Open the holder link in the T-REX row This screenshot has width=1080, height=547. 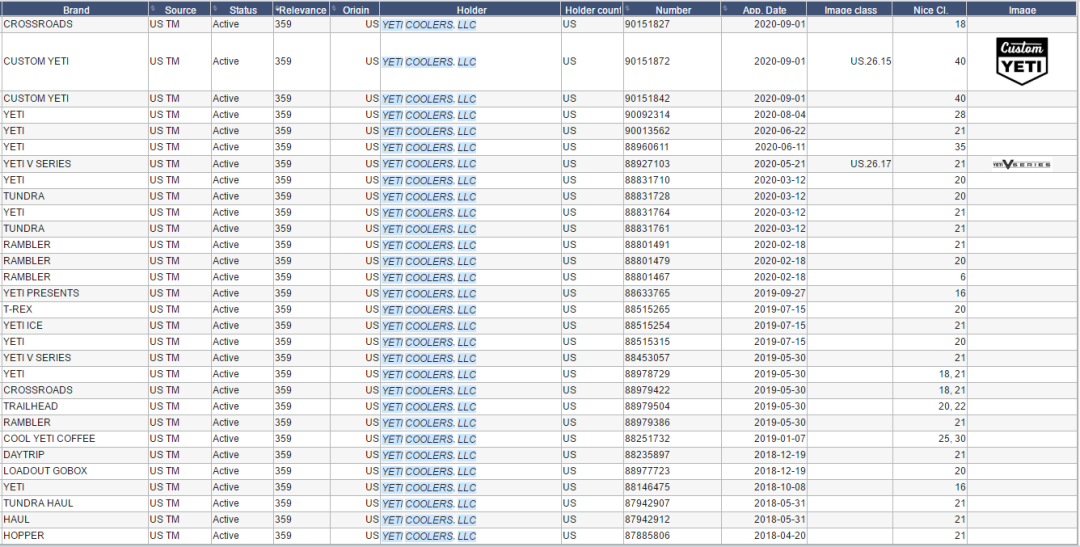click(x=429, y=309)
